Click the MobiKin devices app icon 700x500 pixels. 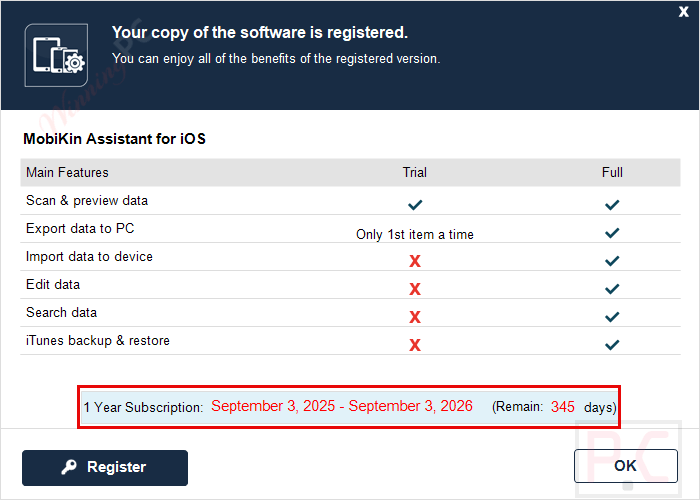pyautogui.click(x=56, y=55)
